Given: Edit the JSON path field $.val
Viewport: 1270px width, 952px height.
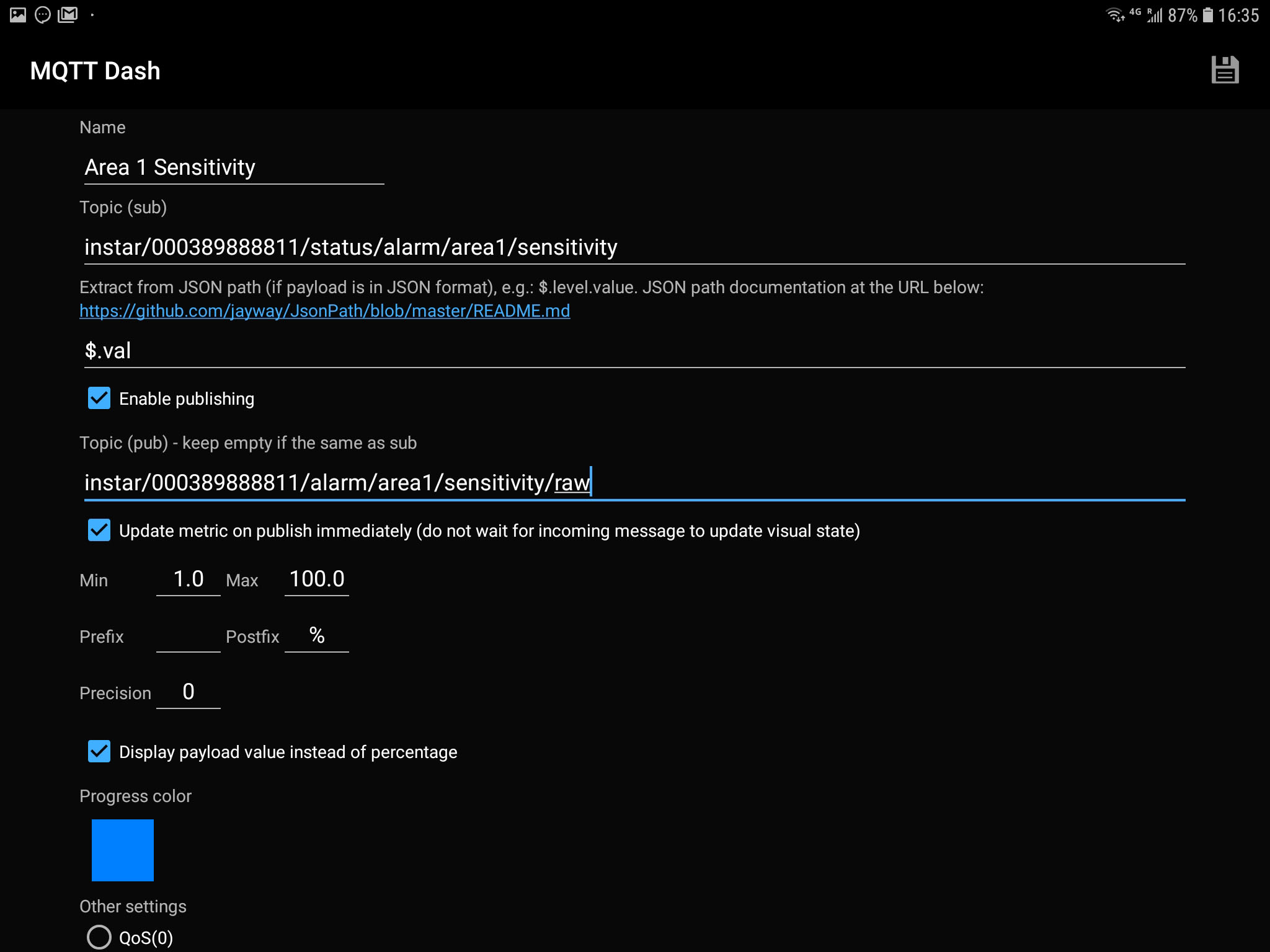Looking at the screenshot, I should (634, 351).
